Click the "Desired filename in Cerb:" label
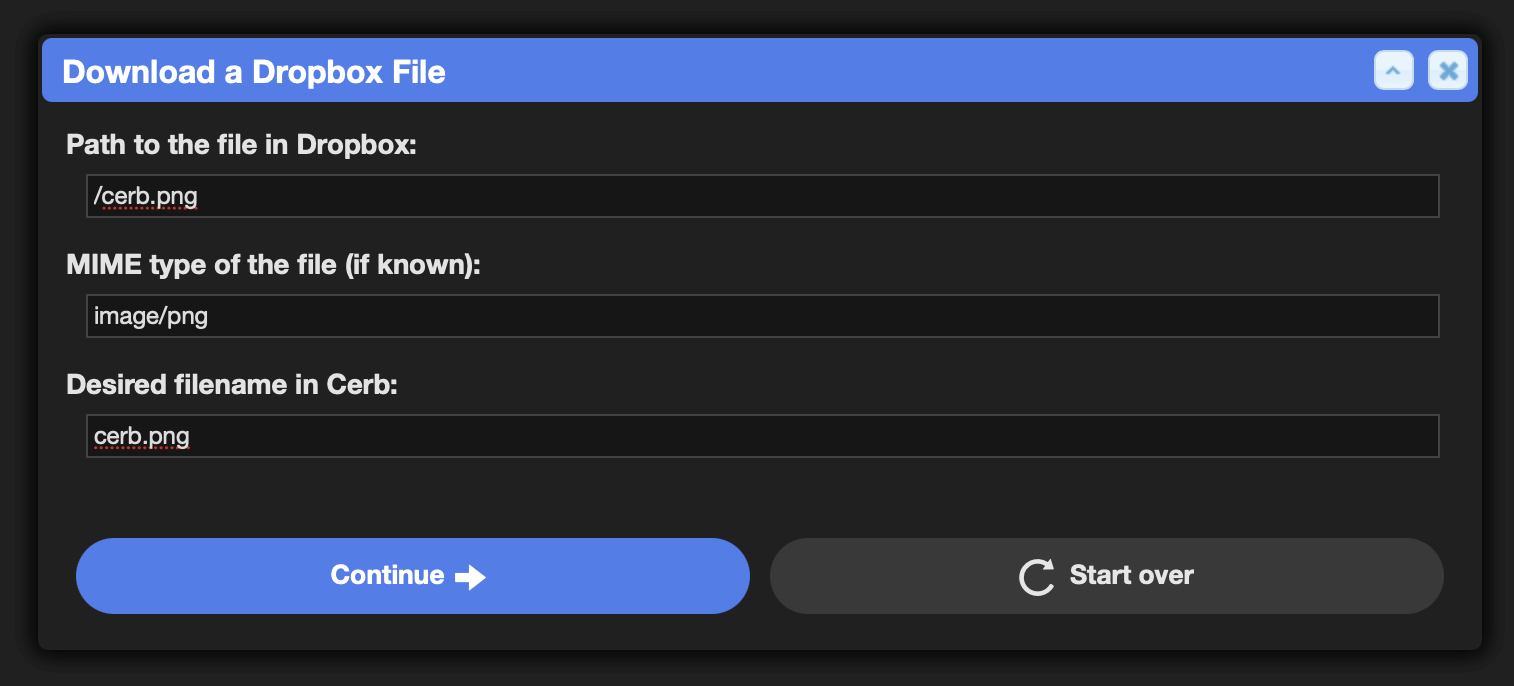This screenshot has height=686, width=1514. tap(232, 385)
